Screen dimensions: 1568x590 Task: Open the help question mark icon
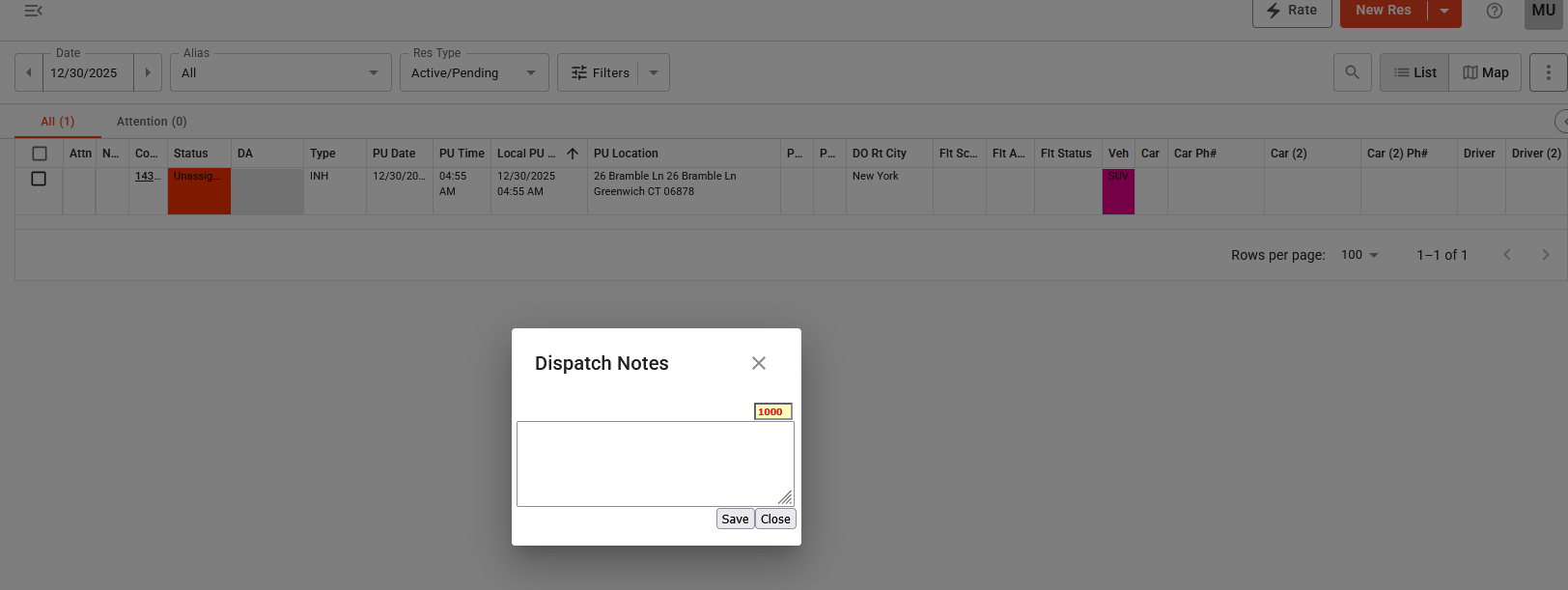(x=1494, y=11)
